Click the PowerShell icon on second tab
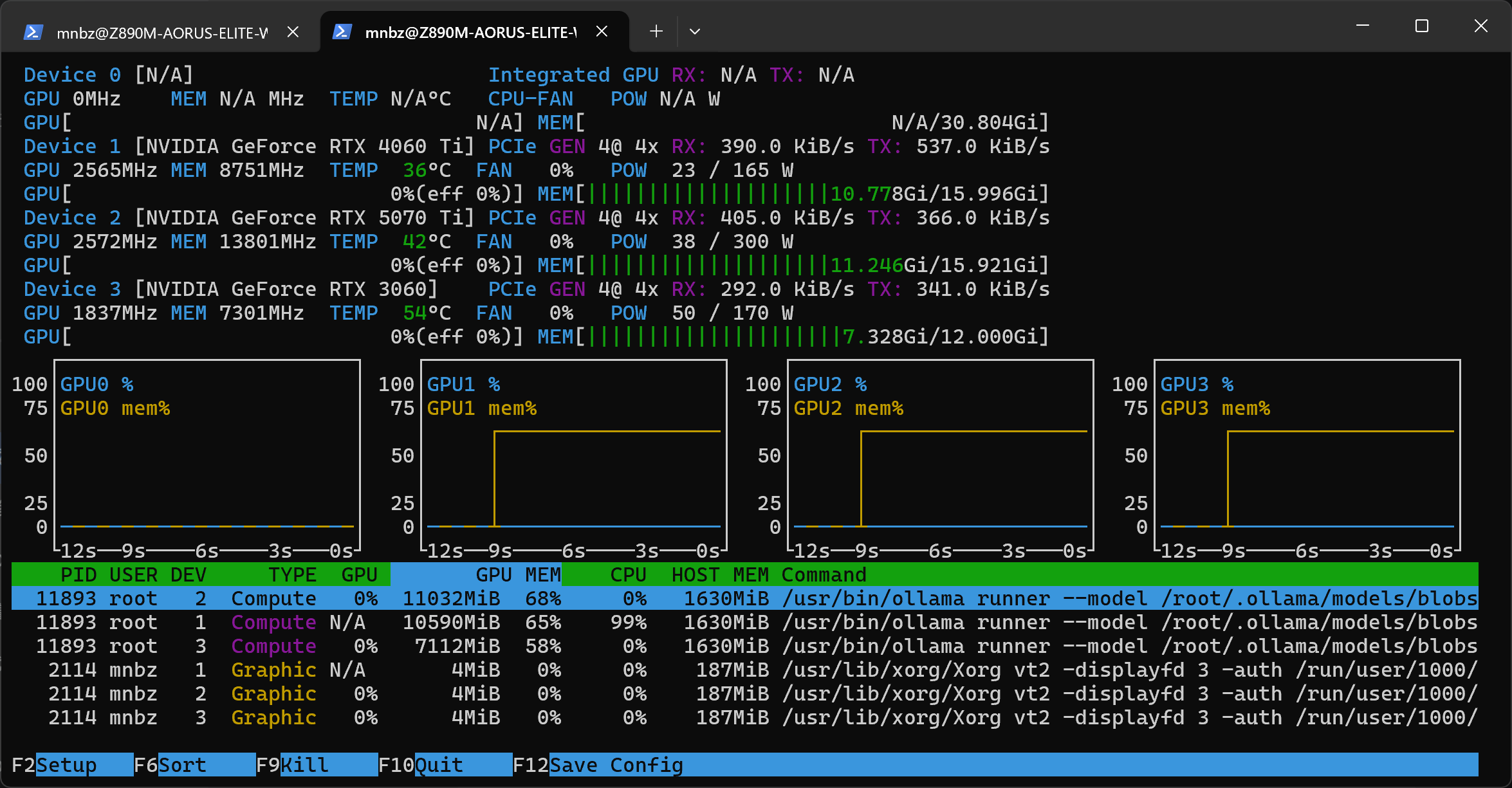 pyautogui.click(x=342, y=32)
